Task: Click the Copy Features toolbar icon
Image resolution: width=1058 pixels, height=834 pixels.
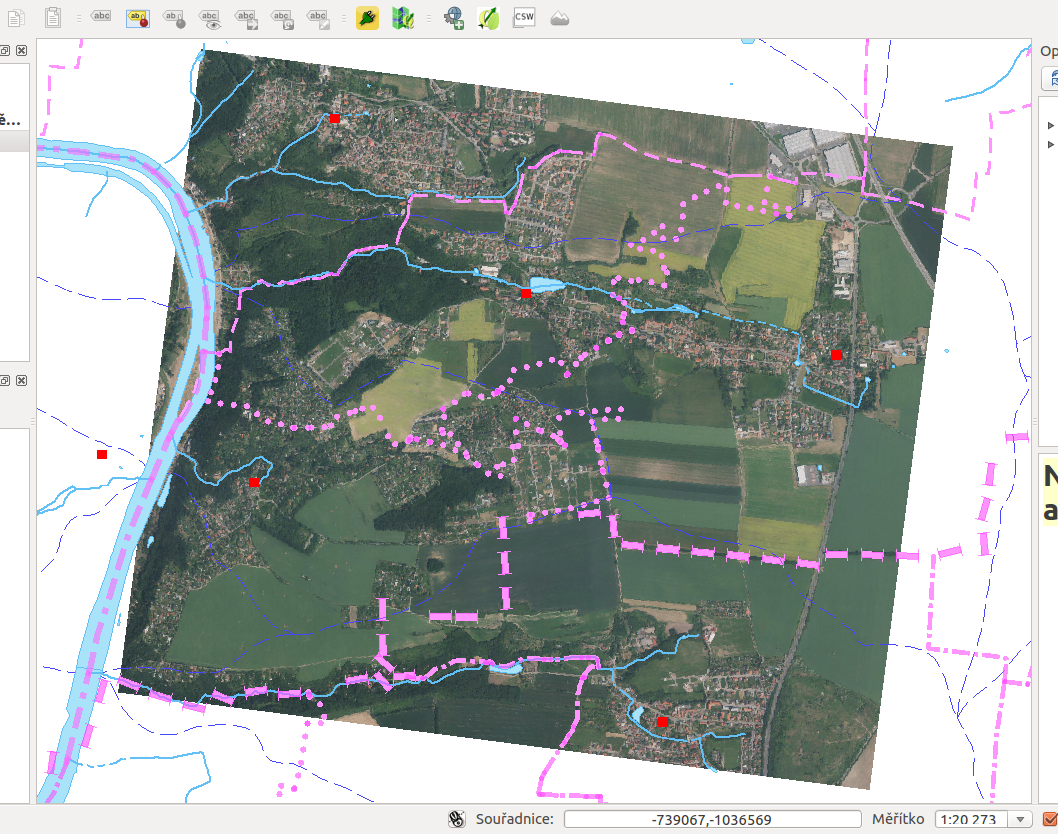Action: coord(16,18)
